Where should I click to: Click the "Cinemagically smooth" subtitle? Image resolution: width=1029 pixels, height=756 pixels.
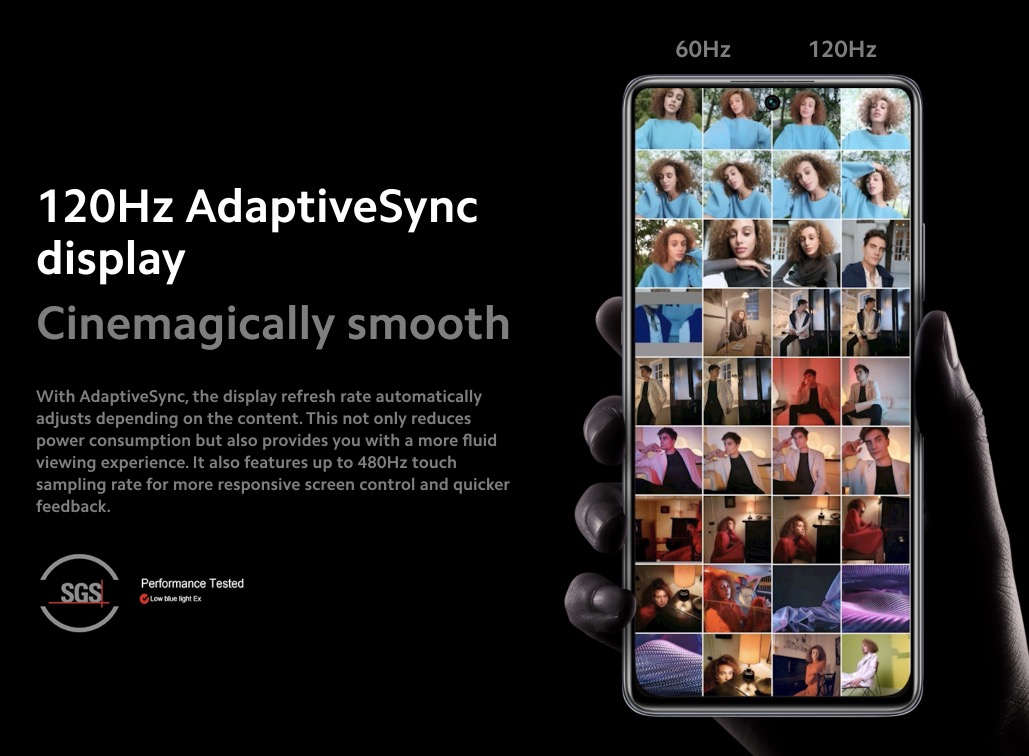click(273, 323)
